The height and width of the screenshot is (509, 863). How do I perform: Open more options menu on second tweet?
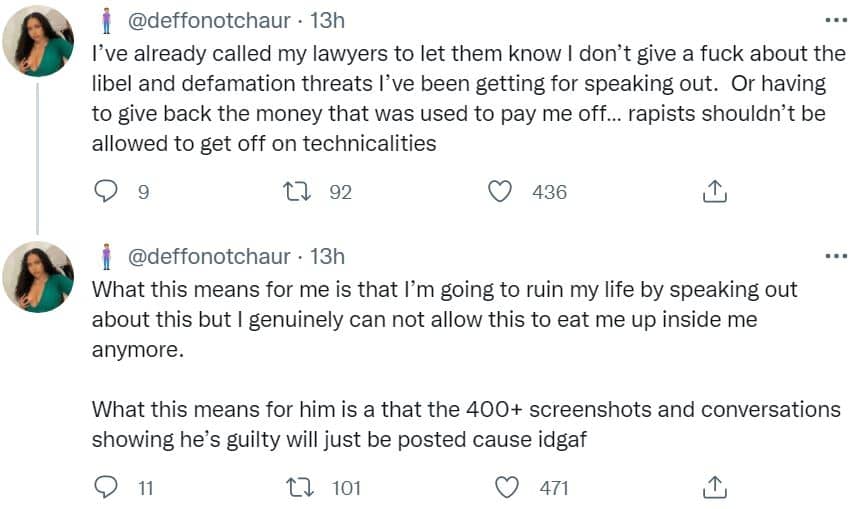(x=836, y=256)
